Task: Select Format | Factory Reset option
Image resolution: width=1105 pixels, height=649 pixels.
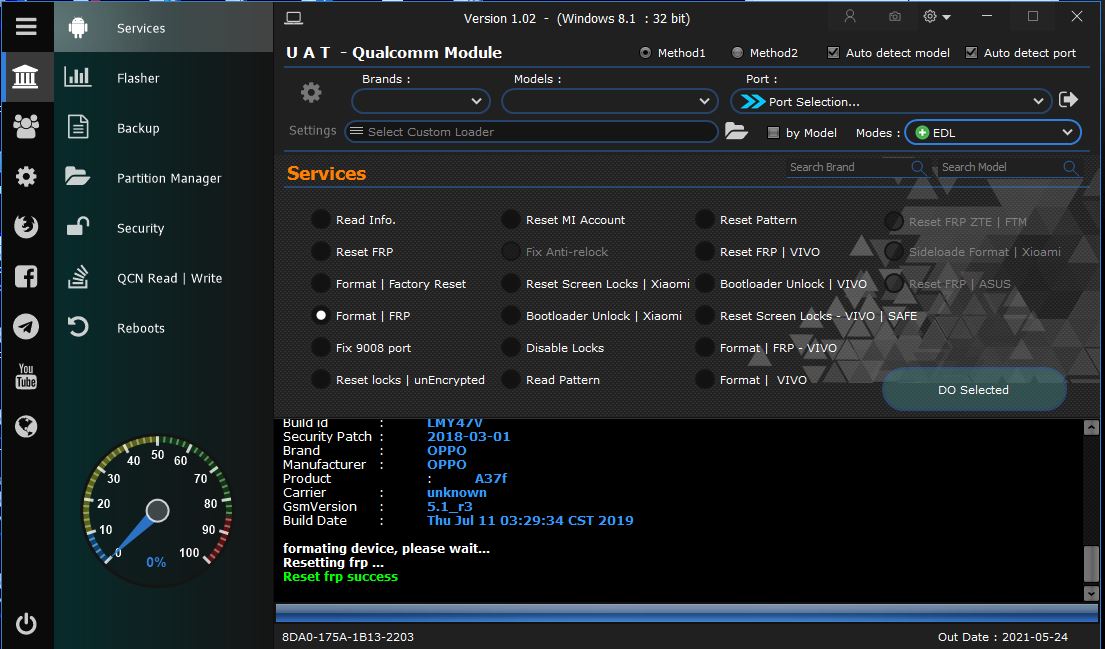Action: tap(321, 284)
